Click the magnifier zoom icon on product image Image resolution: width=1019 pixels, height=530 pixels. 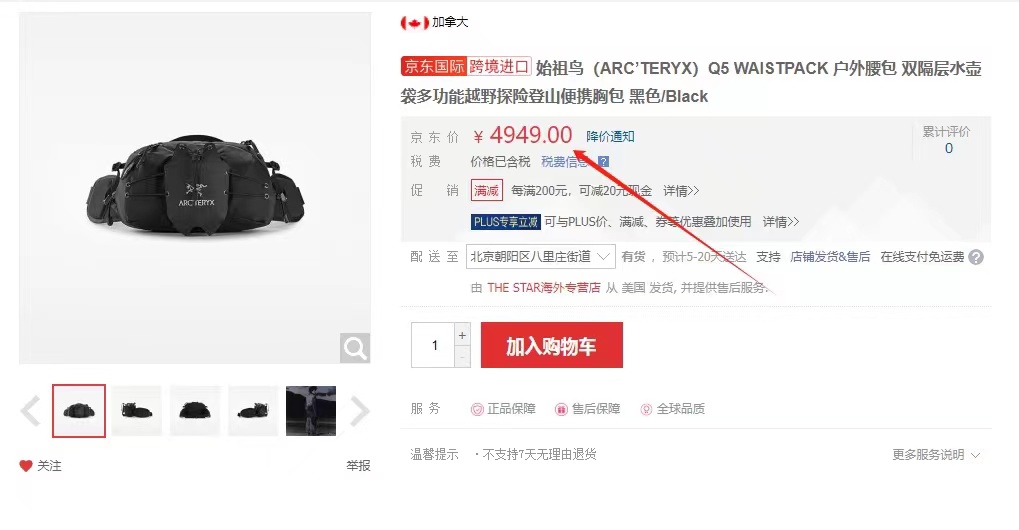355,348
